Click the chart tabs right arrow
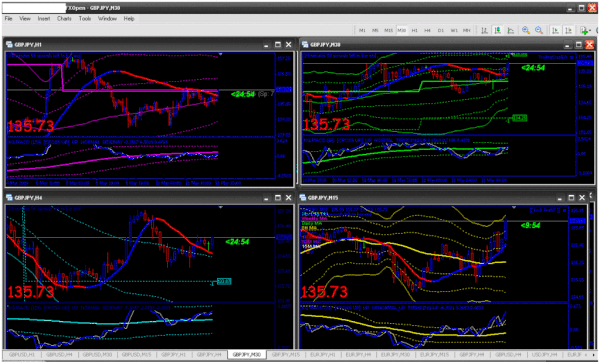 click(594, 355)
